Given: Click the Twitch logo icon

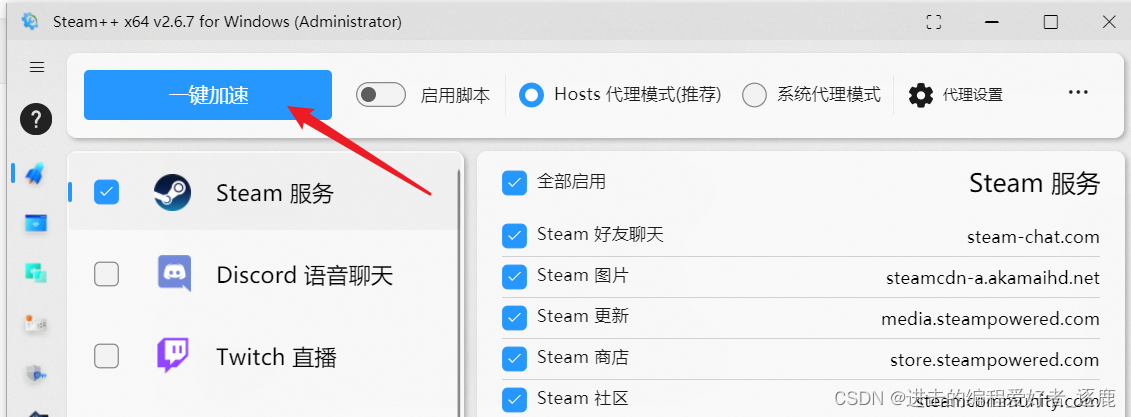Looking at the screenshot, I should click(173, 356).
